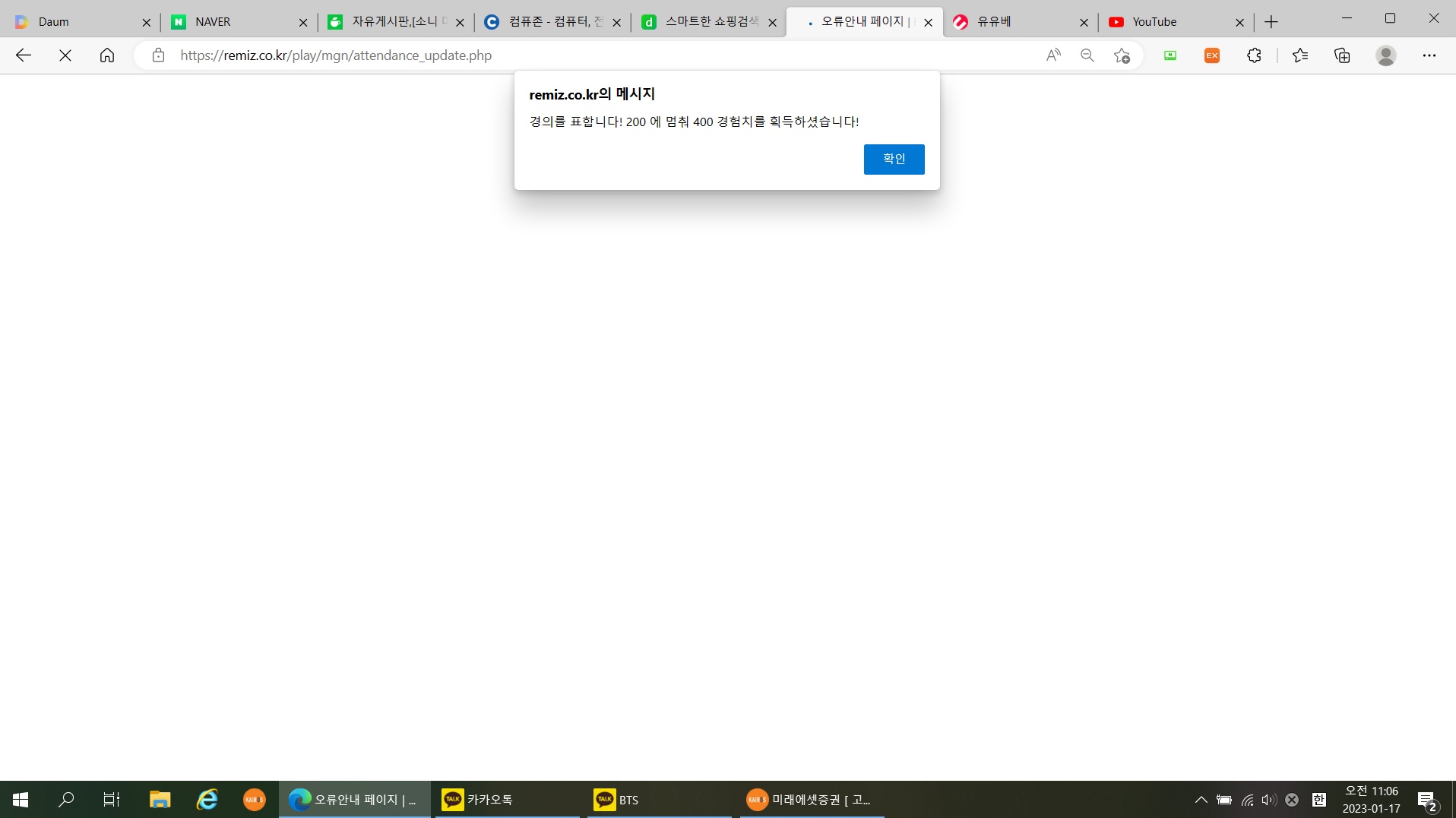This screenshot has height=818, width=1456.
Task: Open a new browser tab
Action: coord(1271,22)
